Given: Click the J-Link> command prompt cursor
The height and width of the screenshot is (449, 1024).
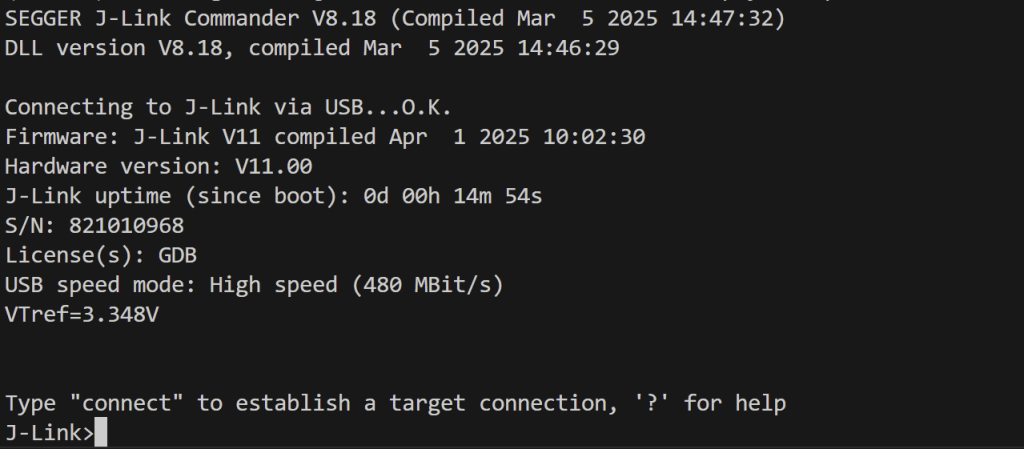Looking at the screenshot, I should (100, 434).
